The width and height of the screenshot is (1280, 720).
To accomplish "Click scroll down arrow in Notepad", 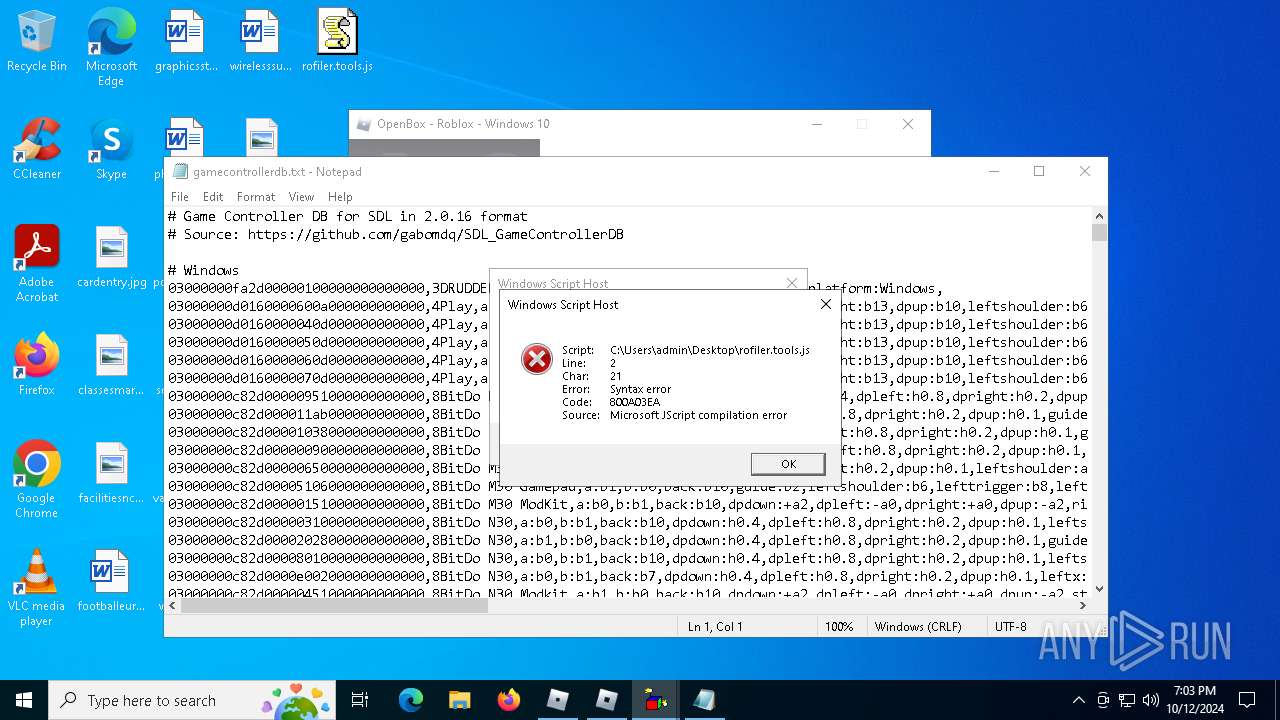I will [x=1099, y=589].
